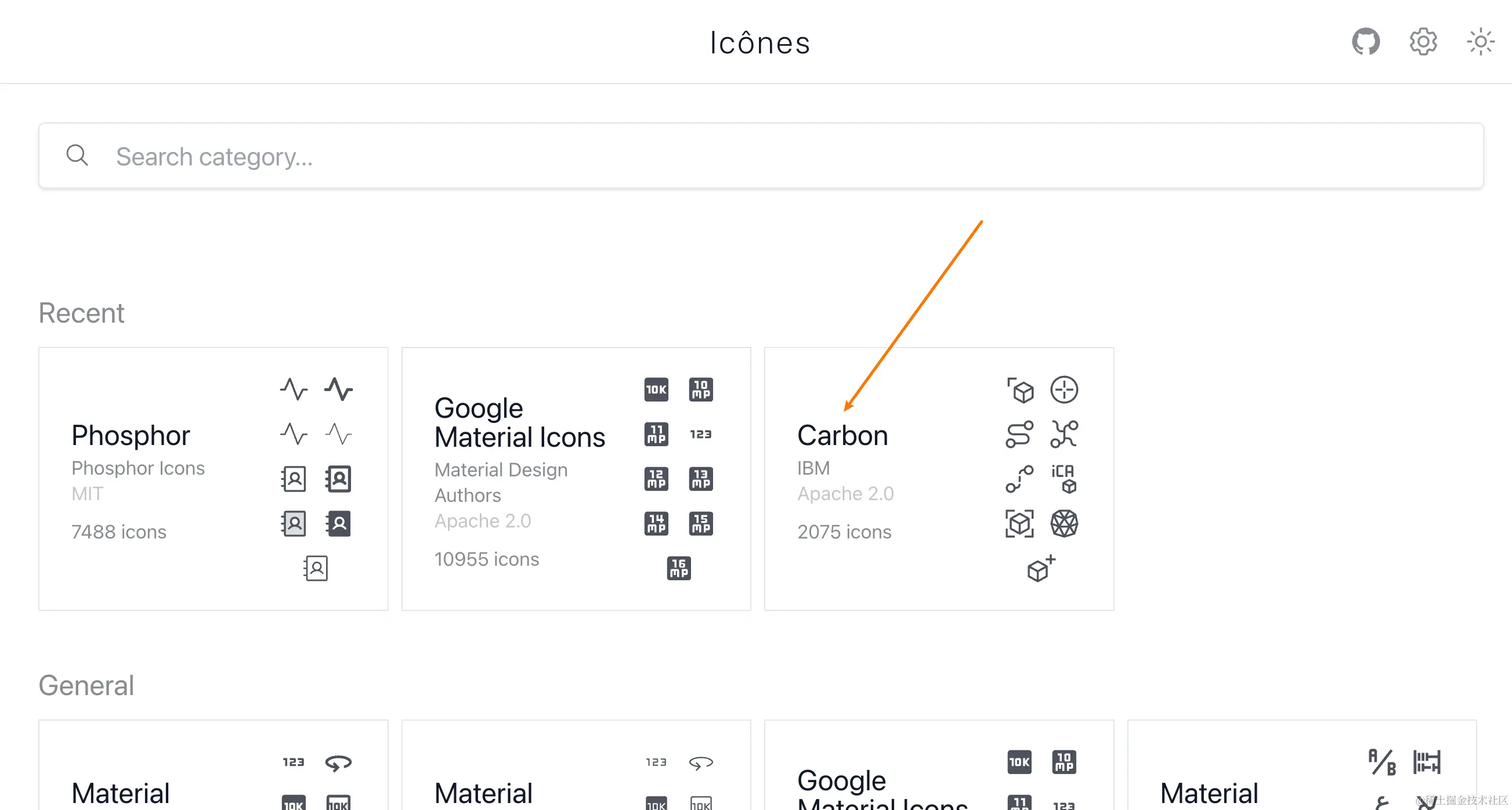Screen dimensions: 1512x810
Task: Click the wireframe globe icon in Carbon card
Action: click(x=1065, y=523)
